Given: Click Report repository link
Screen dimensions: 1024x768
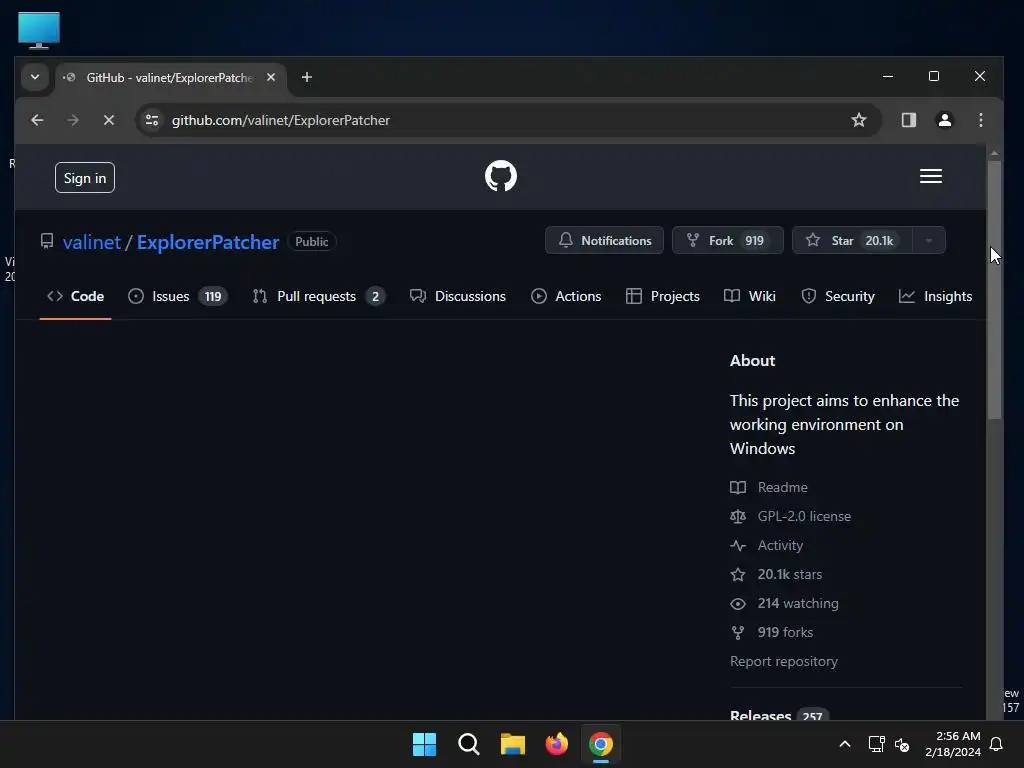Looking at the screenshot, I should (784, 662).
